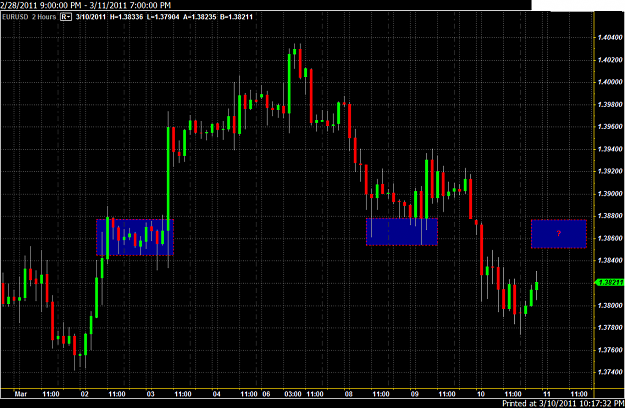Select the blue box with red question mark
This screenshot has width=625, height=408.
pyautogui.click(x=558, y=234)
